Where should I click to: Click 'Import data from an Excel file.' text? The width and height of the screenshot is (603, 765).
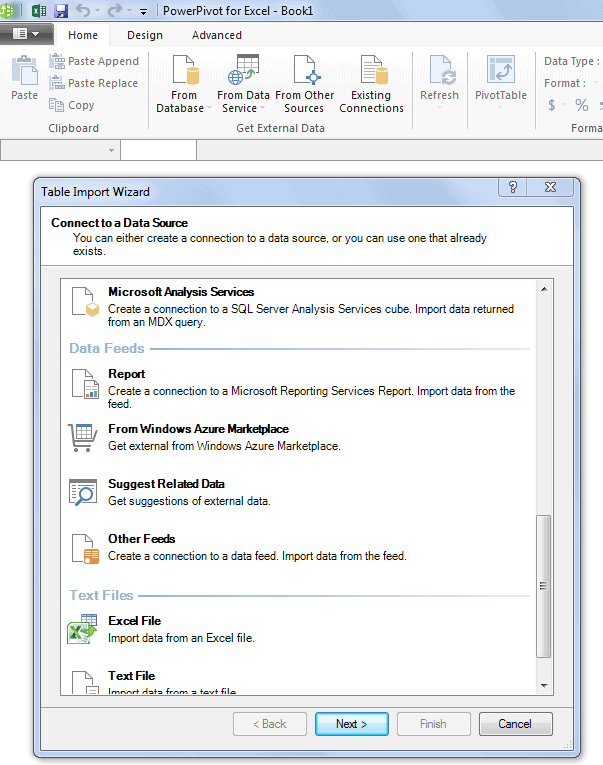coord(181,638)
